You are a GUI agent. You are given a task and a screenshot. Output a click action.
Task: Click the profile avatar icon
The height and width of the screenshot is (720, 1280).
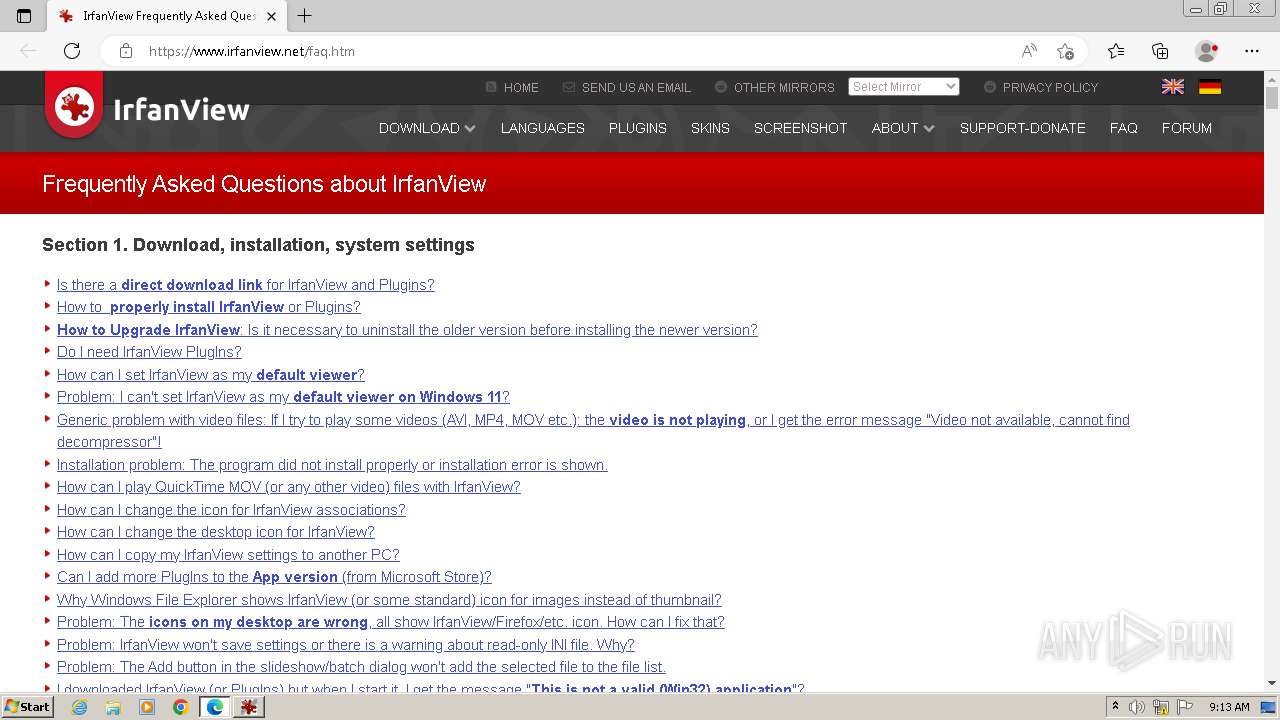1207,51
